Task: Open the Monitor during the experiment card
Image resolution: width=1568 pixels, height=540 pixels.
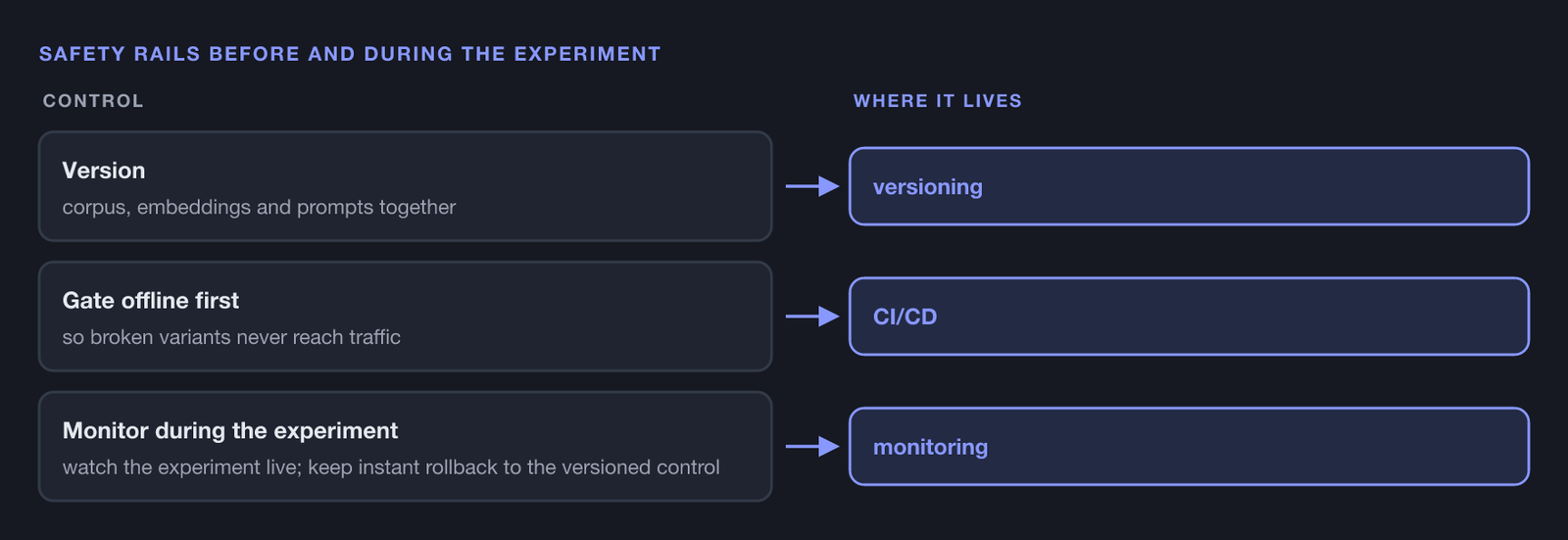Action: 405,447
